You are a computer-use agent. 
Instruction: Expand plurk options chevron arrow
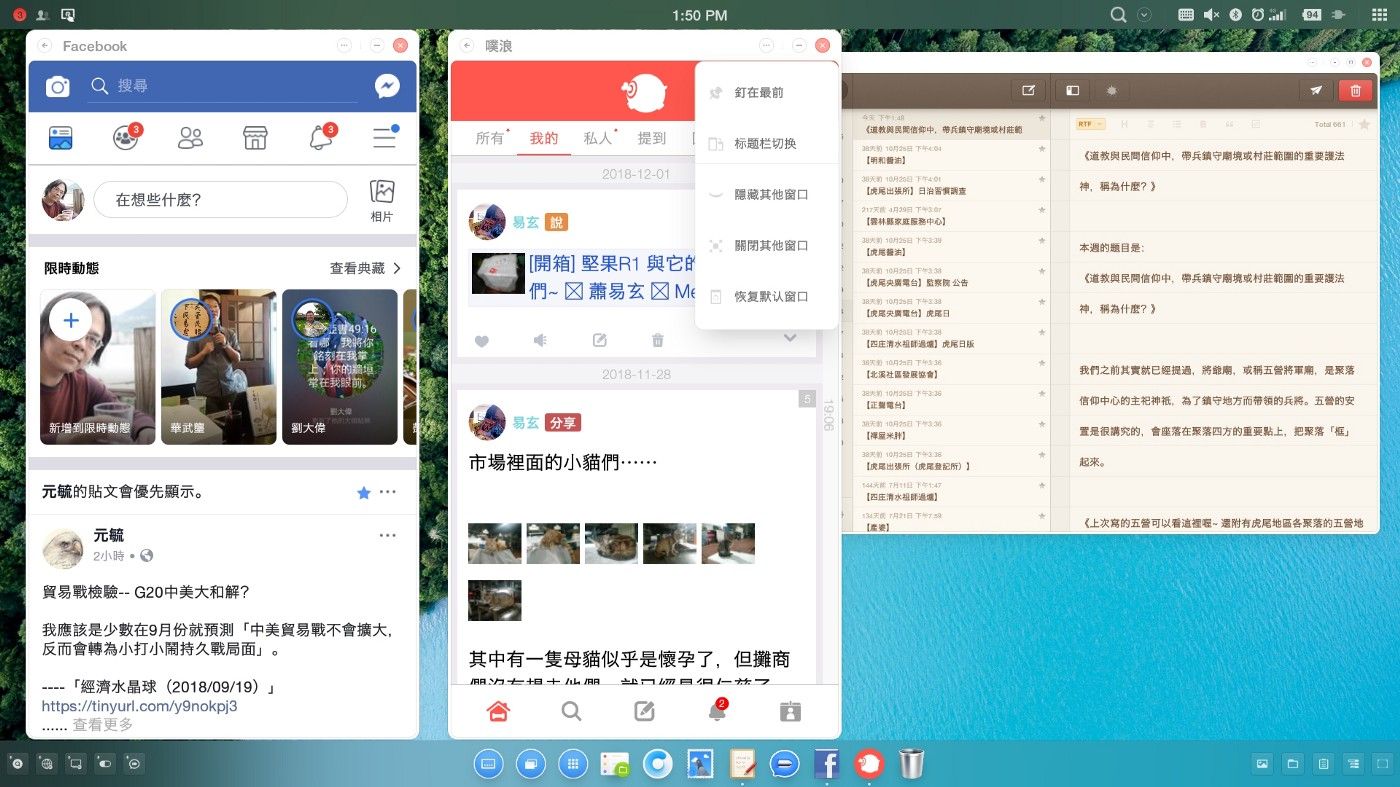point(790,339)
